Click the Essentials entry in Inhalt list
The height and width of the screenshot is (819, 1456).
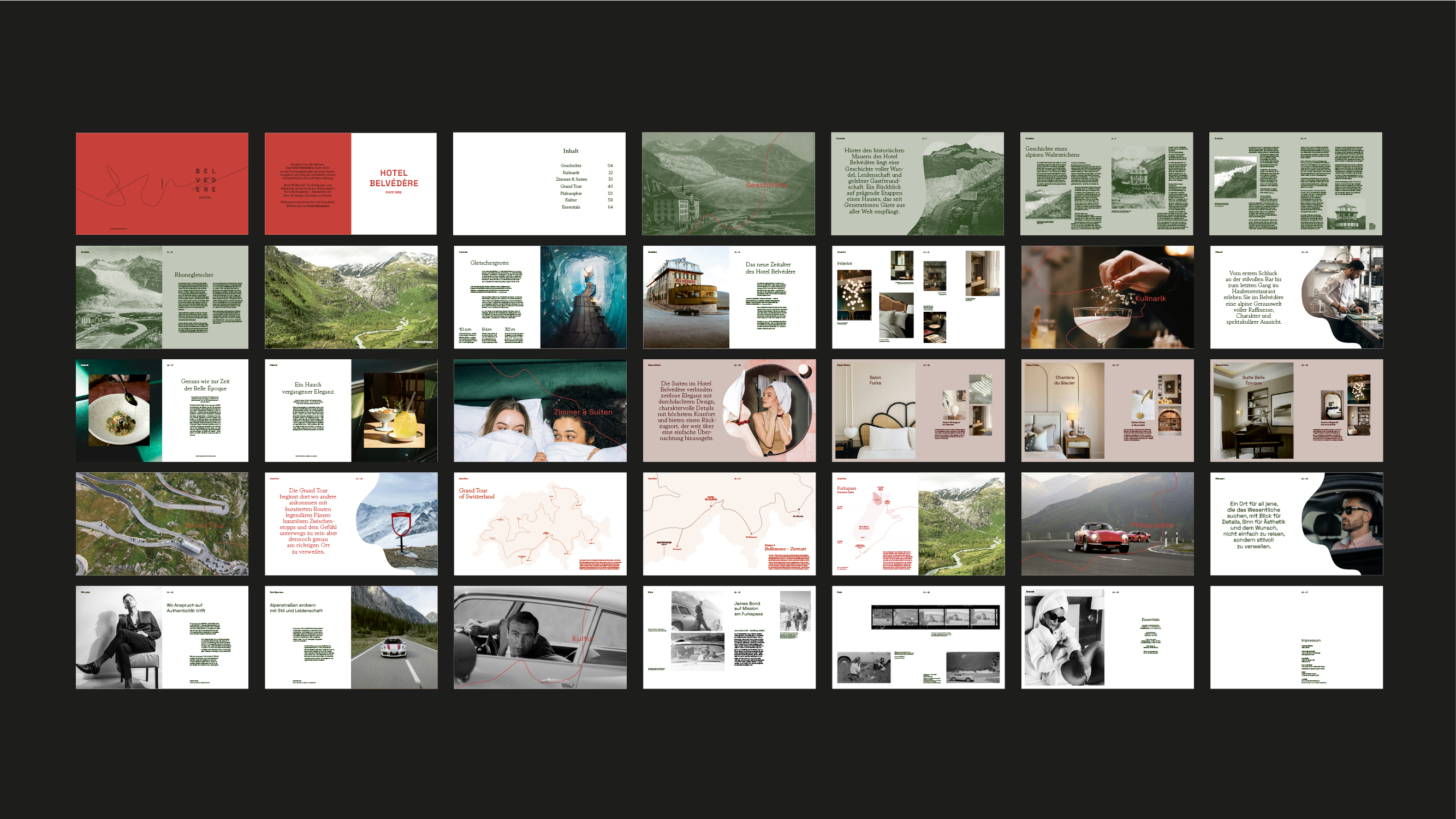(x=571, y=207)
